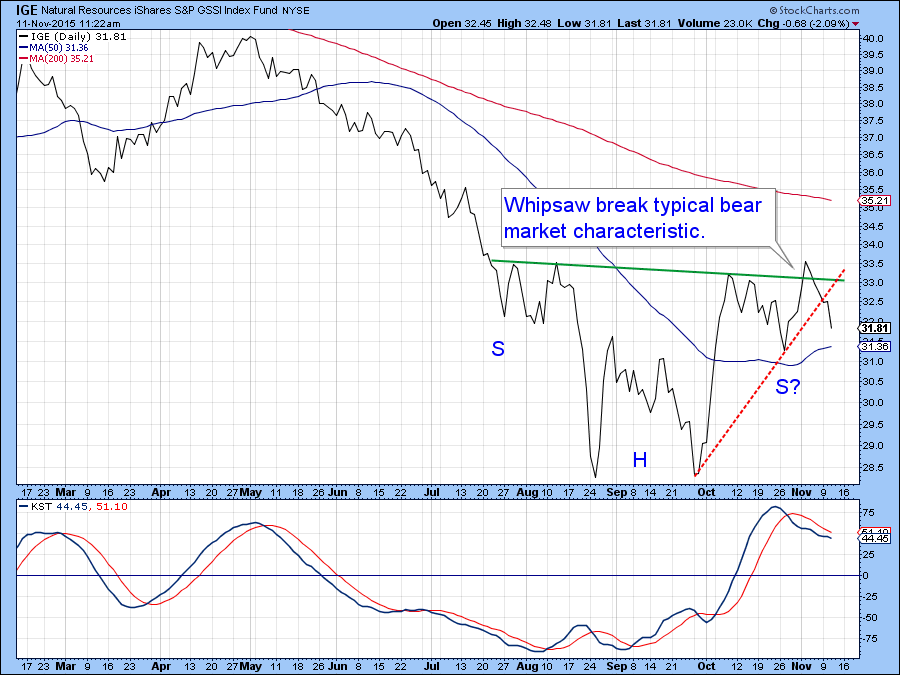Click the May label on the KST panel date axis
The image size is (900, 675).
coord(251,666)
